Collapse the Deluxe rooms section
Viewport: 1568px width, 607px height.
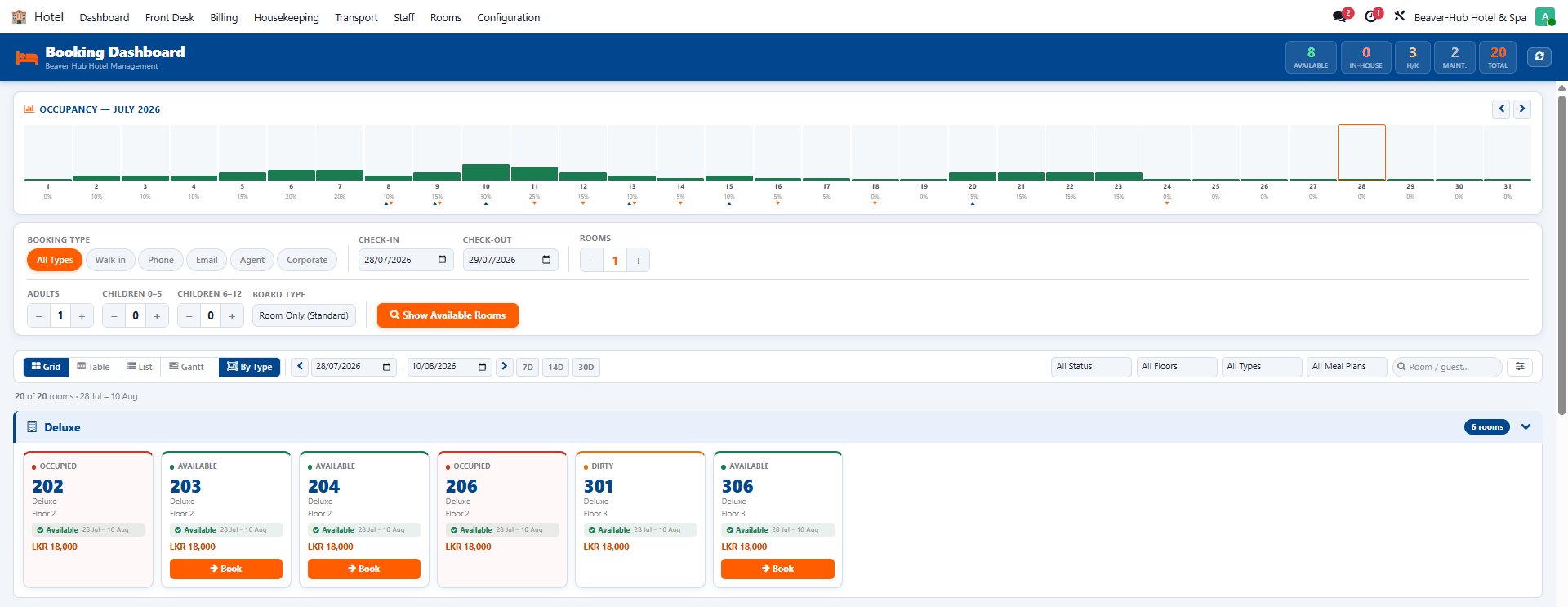pyautogui.click(x=1526, y=427)
